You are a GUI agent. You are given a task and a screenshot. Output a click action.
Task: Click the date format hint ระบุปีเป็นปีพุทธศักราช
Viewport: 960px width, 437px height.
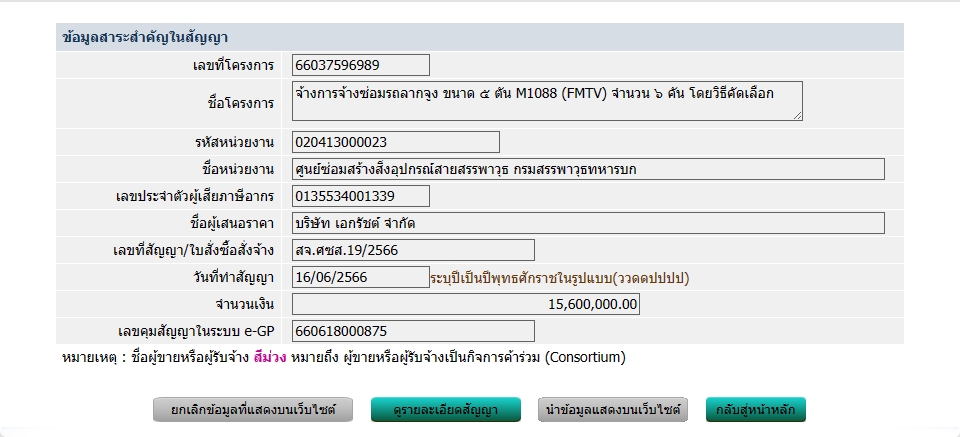[x=559, y=278]
